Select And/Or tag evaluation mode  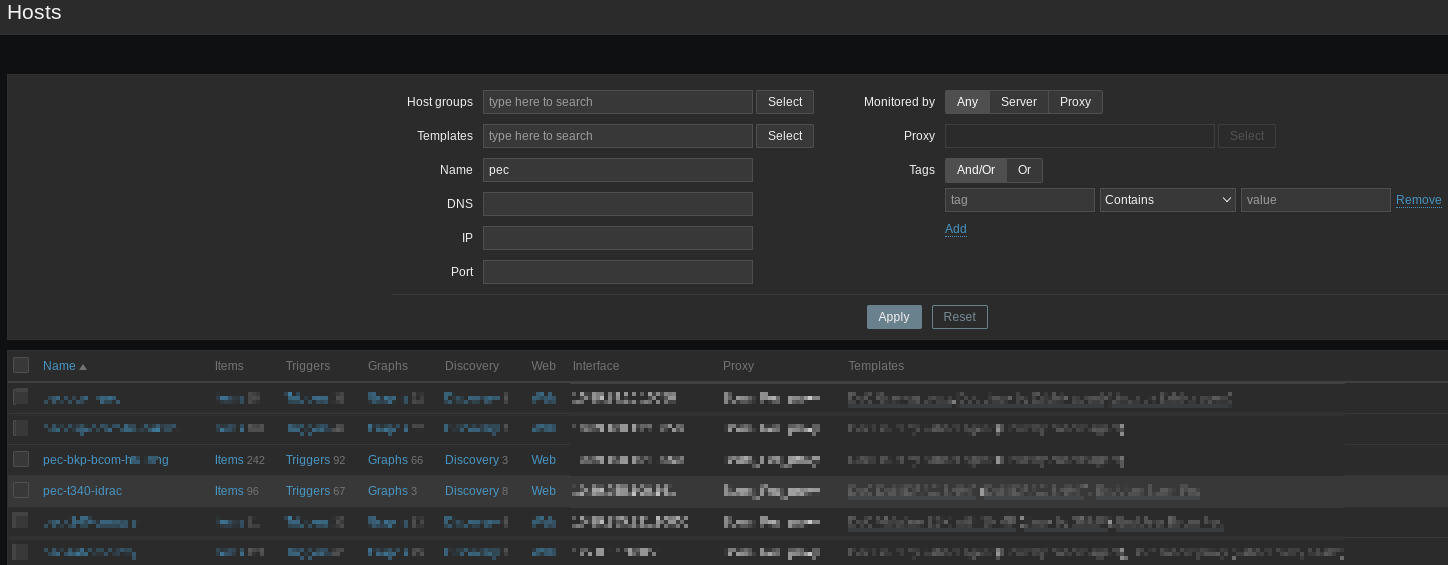(975, 170)
